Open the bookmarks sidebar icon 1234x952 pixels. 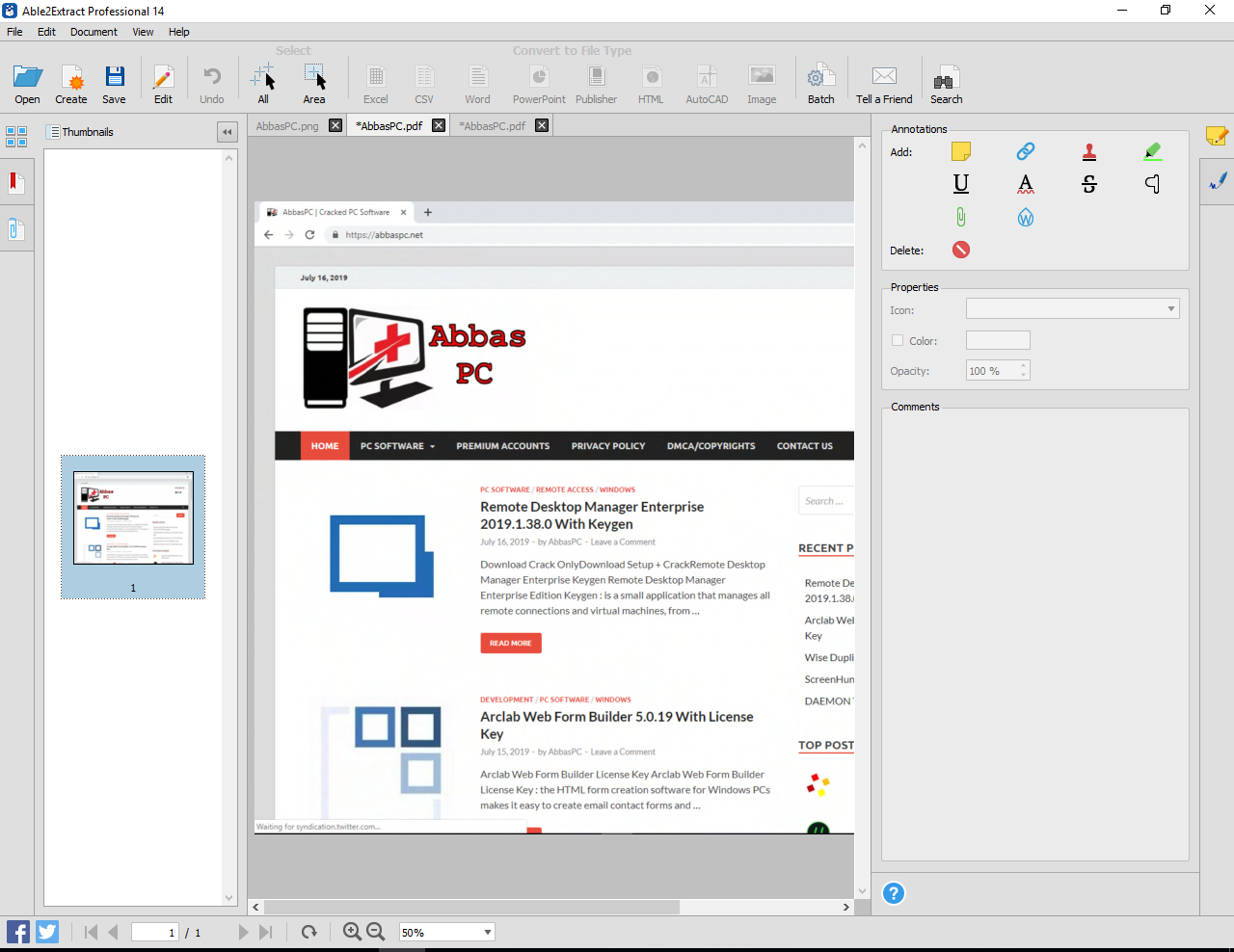tap(16, 182)
